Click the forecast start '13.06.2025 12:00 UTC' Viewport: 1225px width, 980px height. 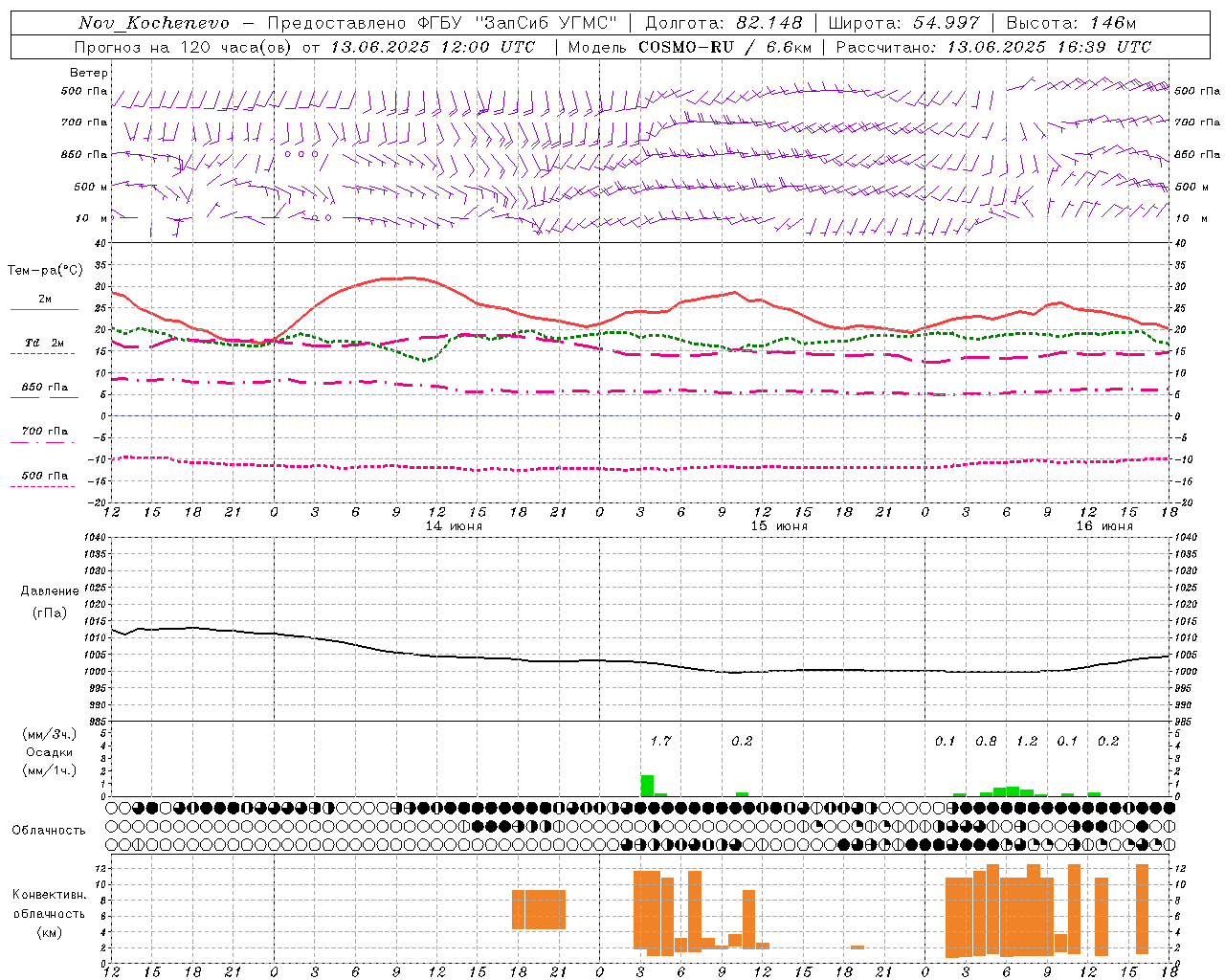433,47
